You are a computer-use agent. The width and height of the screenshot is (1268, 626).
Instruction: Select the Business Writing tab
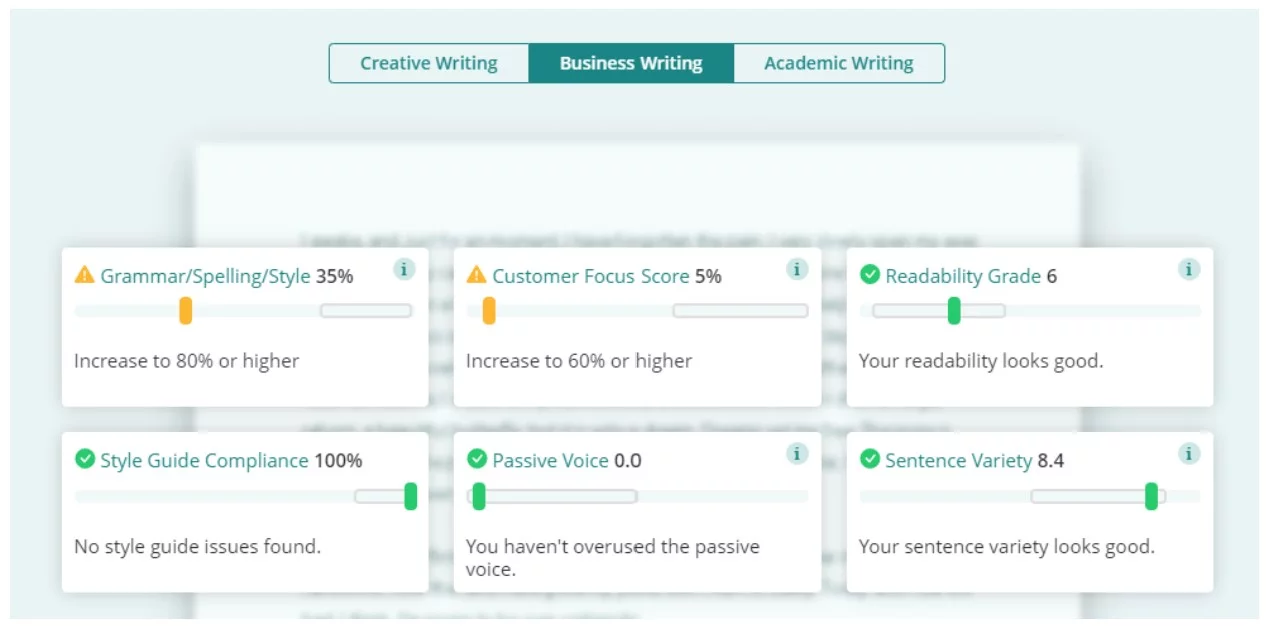631,62
